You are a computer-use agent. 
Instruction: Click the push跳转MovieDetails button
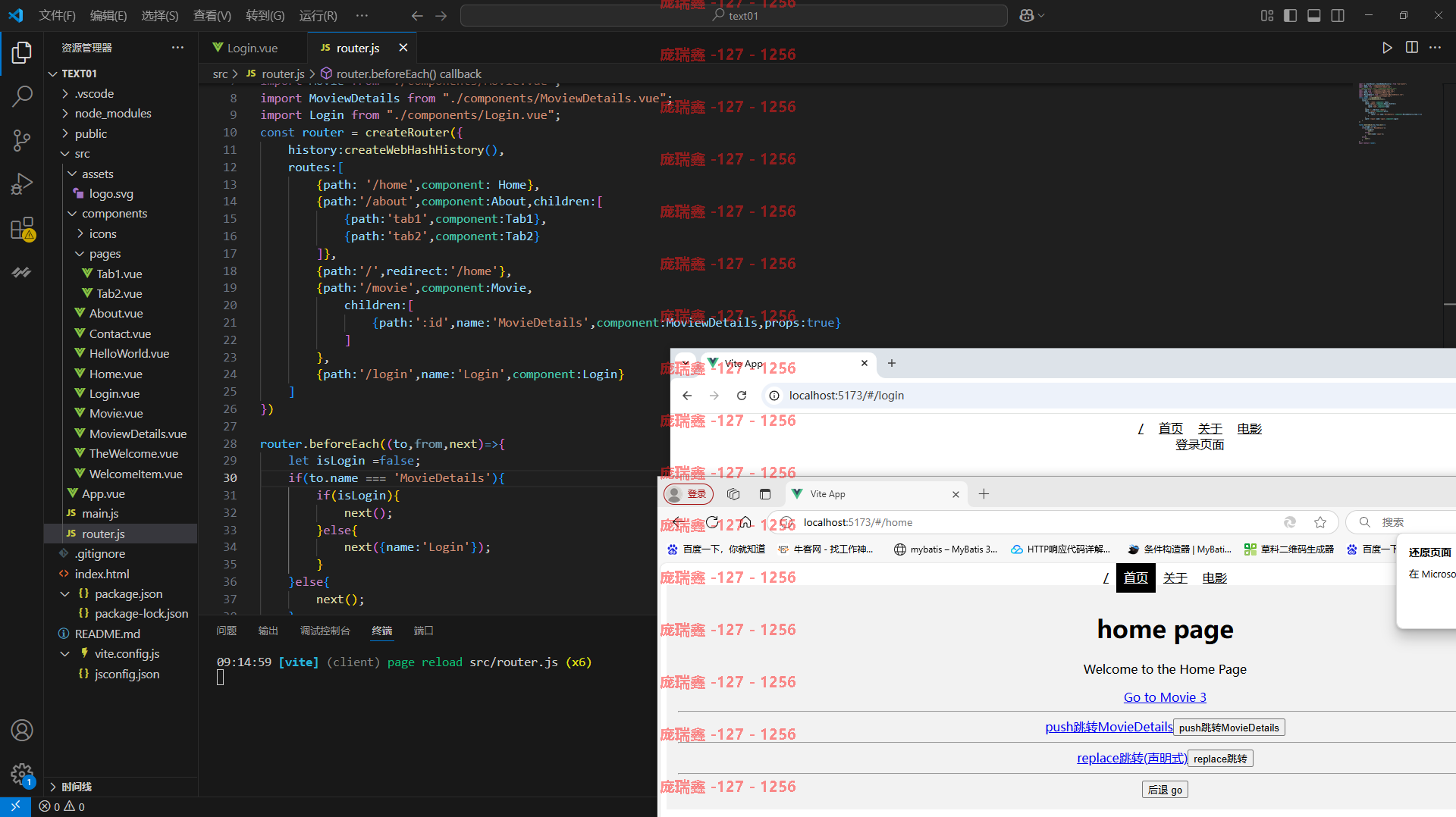1228,728
